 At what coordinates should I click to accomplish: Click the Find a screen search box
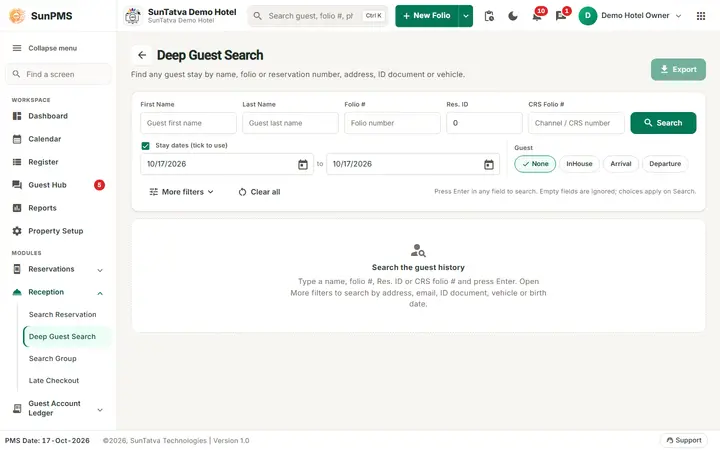click(x=58, y=74)
